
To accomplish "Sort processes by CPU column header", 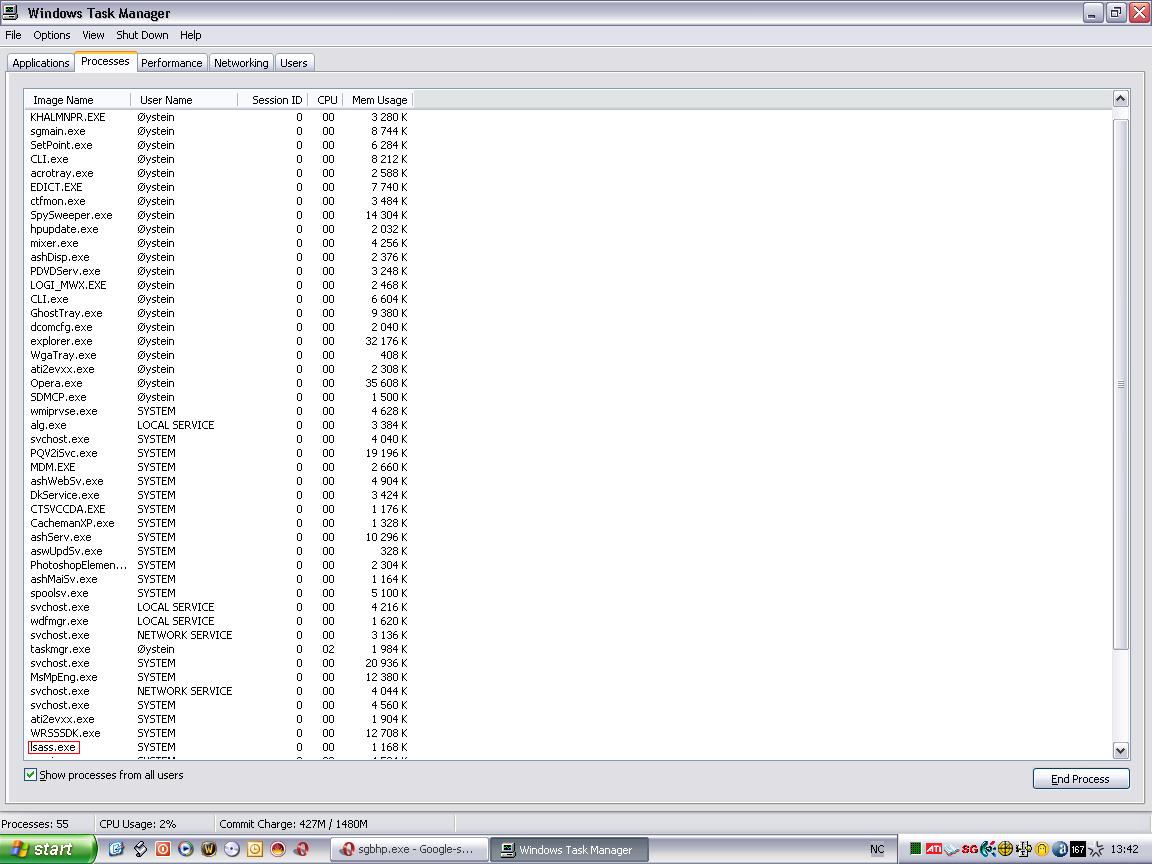I will point(325,100).
